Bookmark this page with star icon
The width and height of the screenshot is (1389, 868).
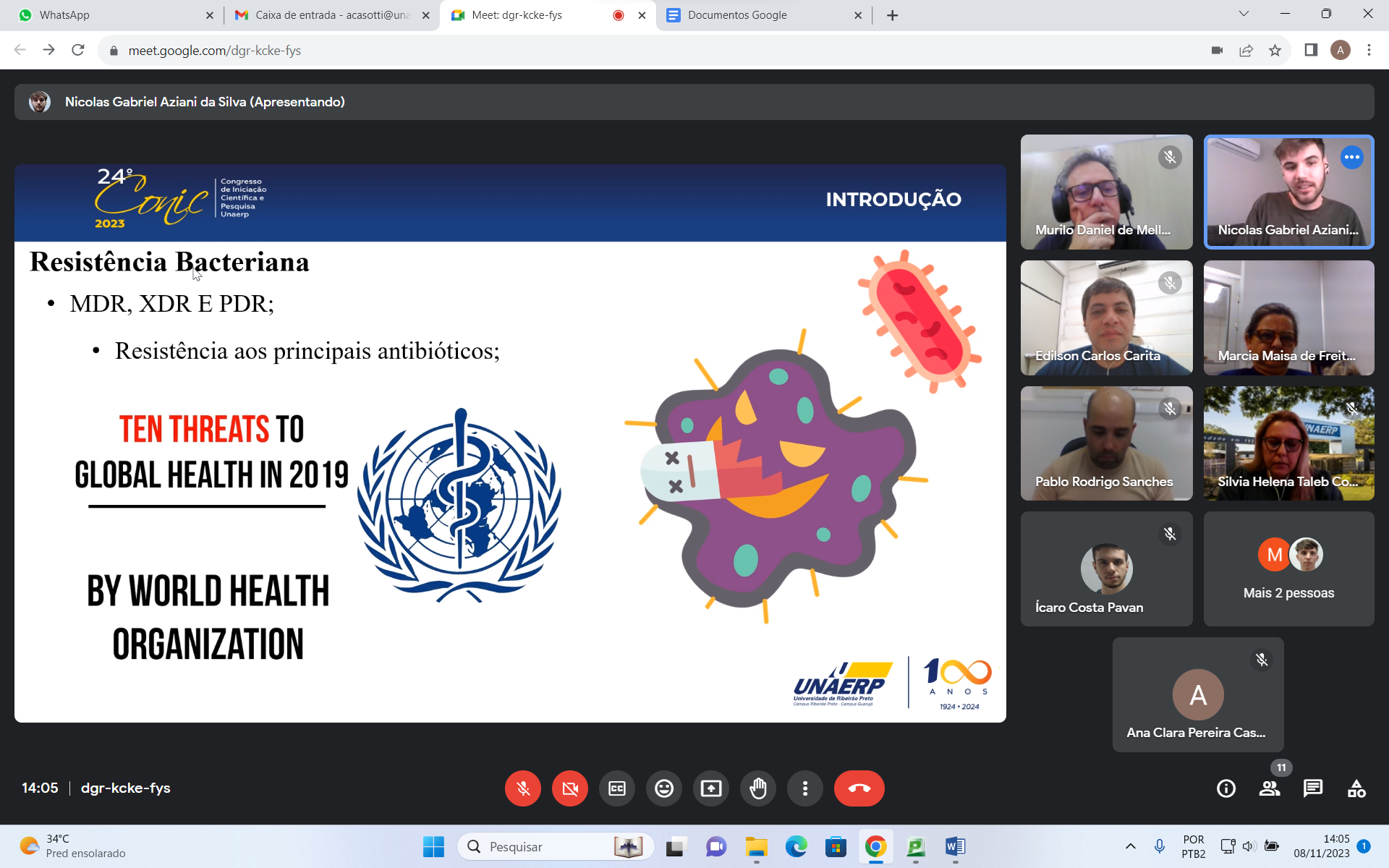pos(1275,50)
